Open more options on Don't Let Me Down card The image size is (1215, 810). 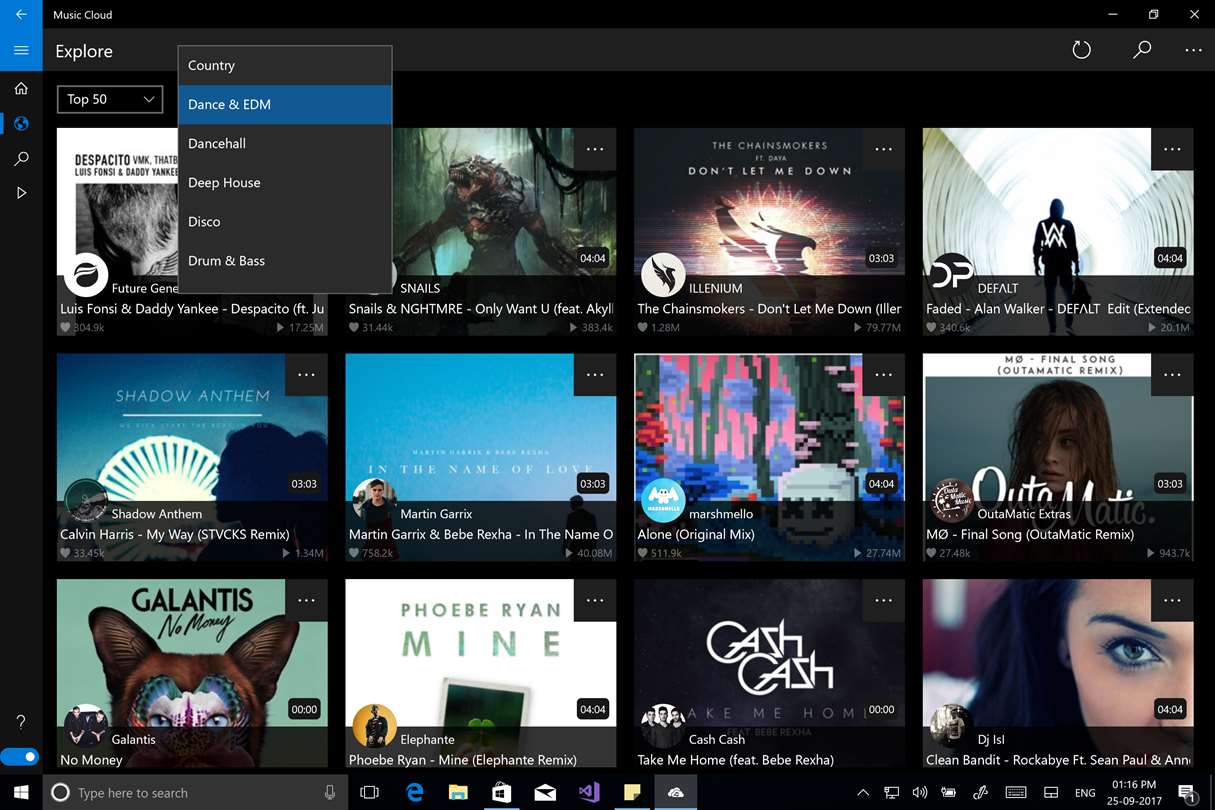884,149
